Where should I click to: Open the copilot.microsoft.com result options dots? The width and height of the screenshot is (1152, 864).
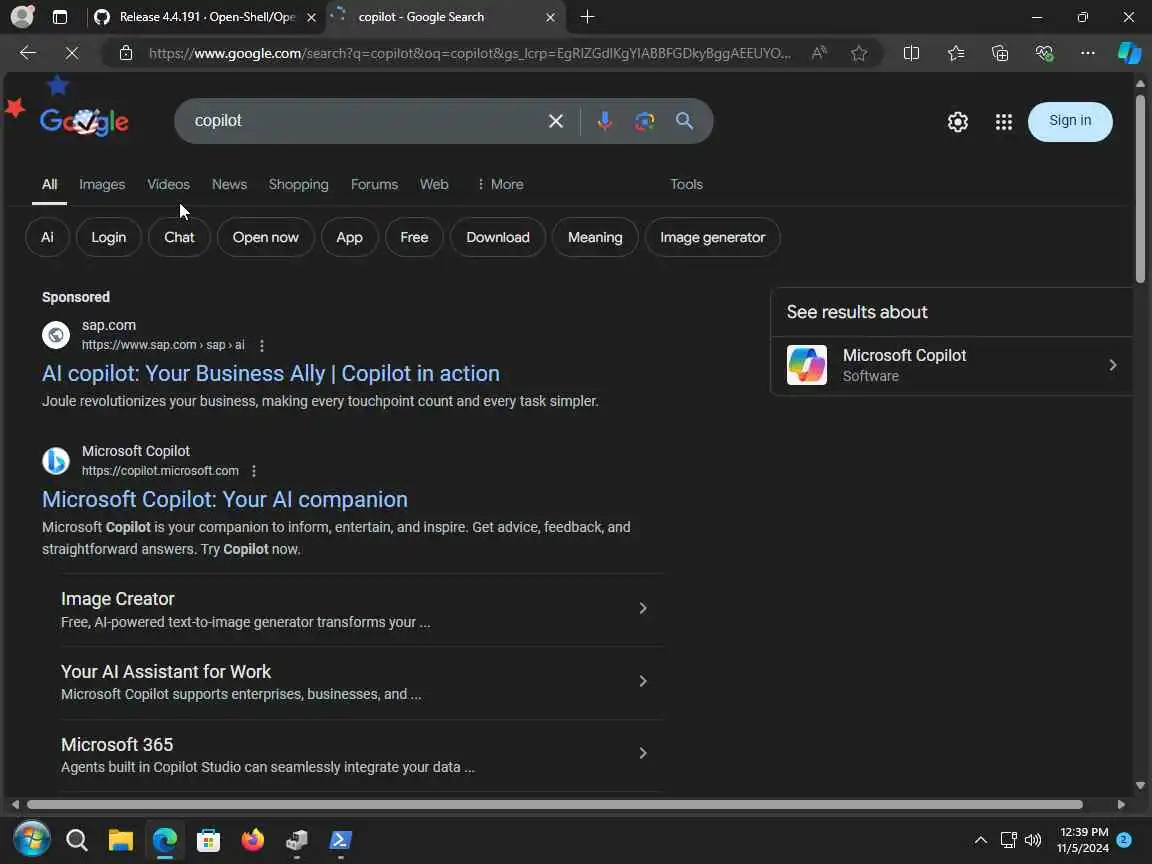click(254, 471)
